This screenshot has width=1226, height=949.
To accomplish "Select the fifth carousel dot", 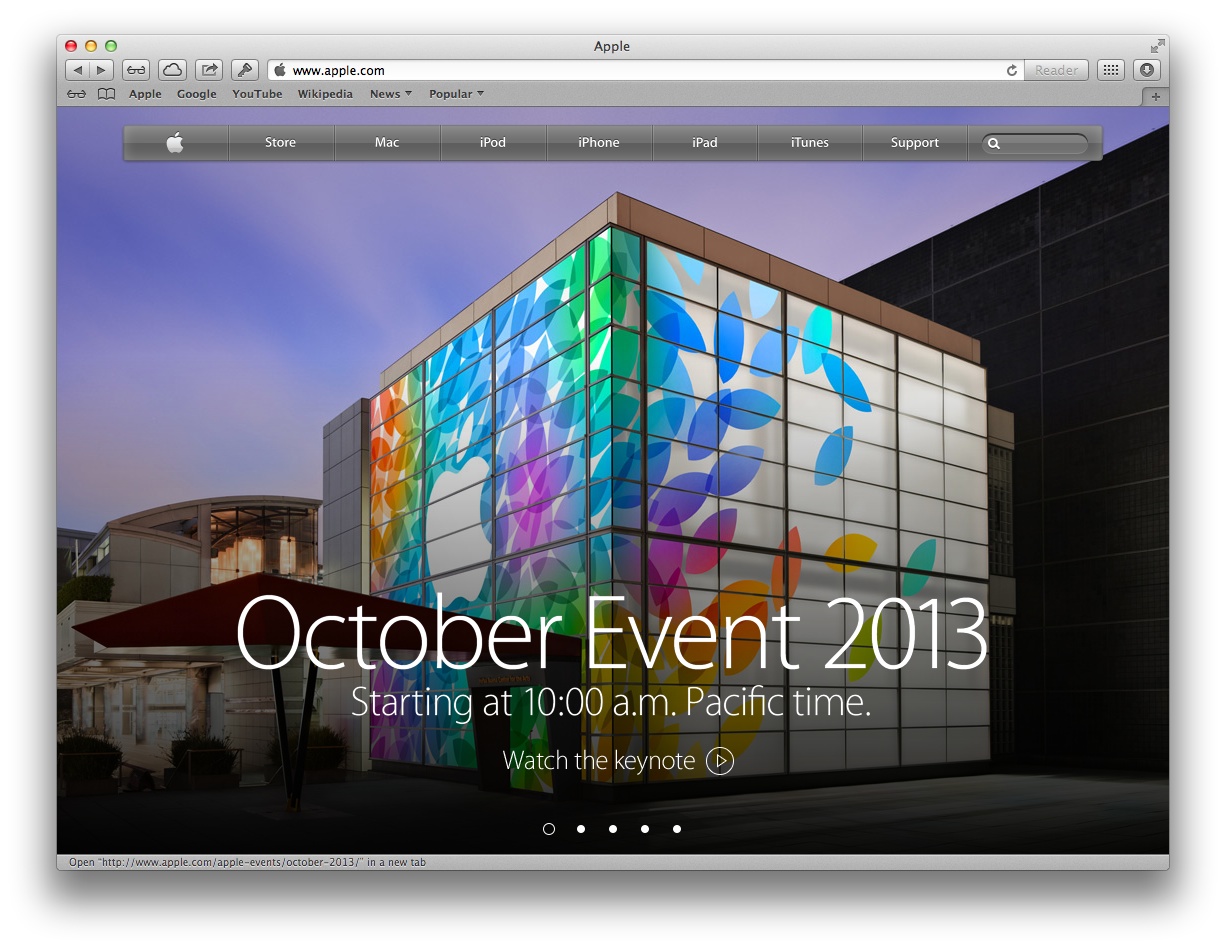I will click(x=677, y=829).
